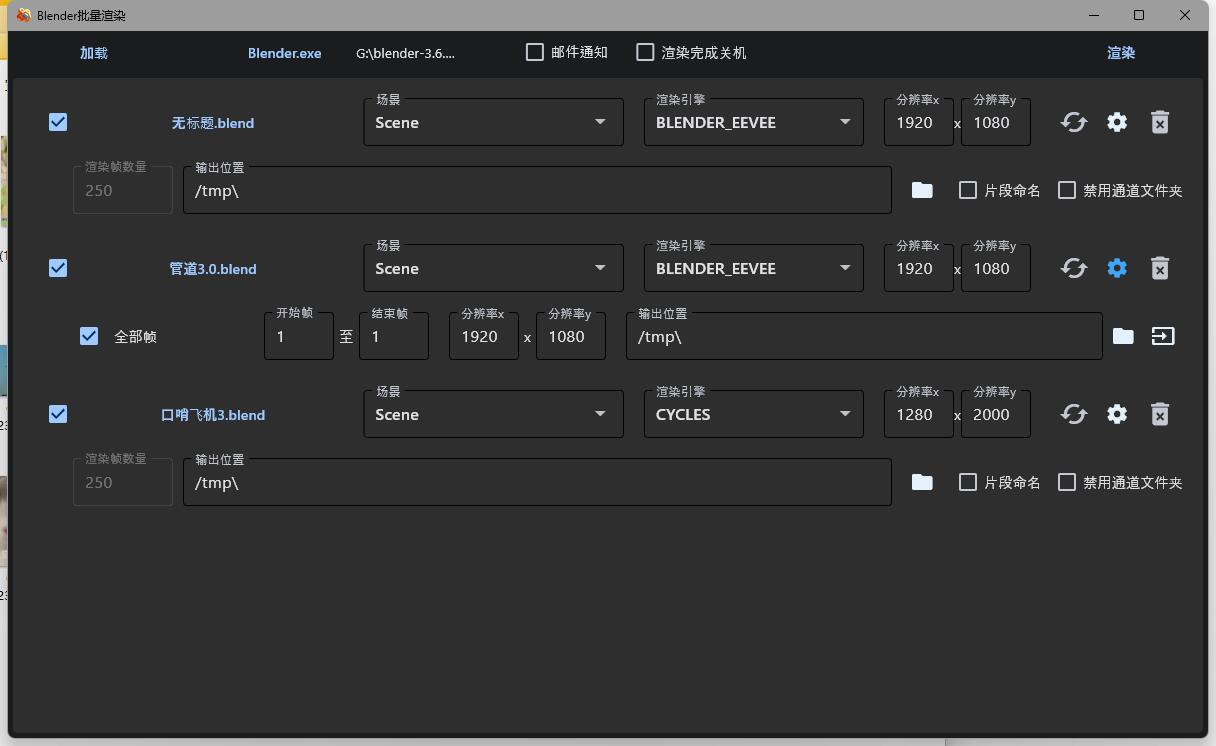This screenshot has height=746, width=1216.
Task: Click 分辨率x field in 全部帧 row
Action: (484, 336)
